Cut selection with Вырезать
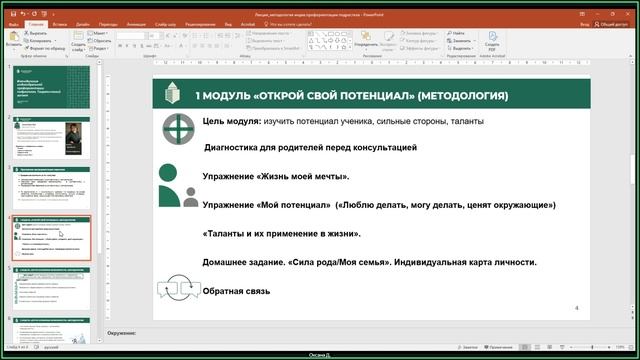 [36, 33]
